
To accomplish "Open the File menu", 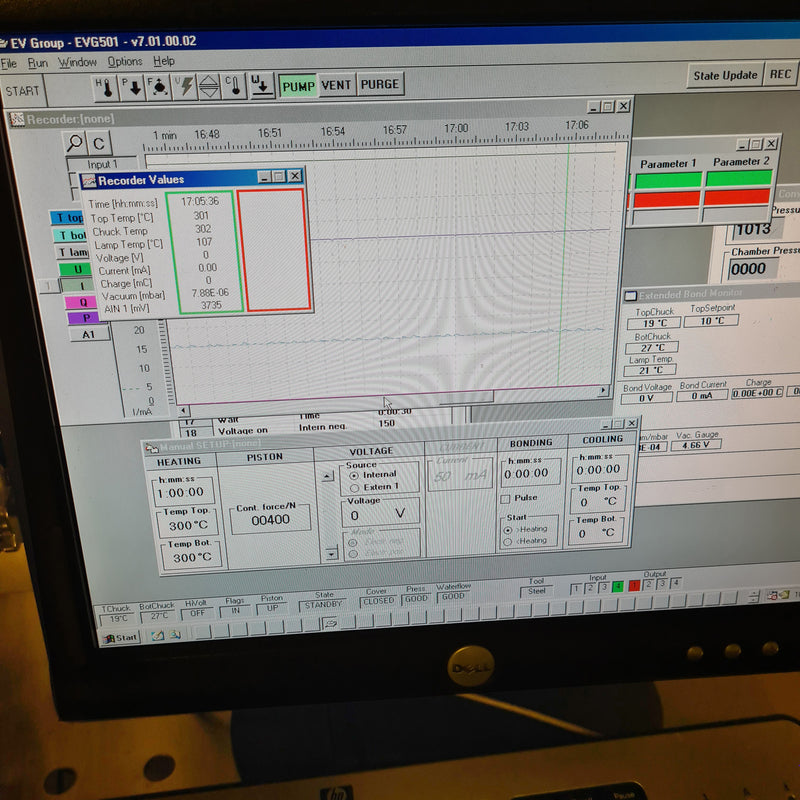I will 9,64.
